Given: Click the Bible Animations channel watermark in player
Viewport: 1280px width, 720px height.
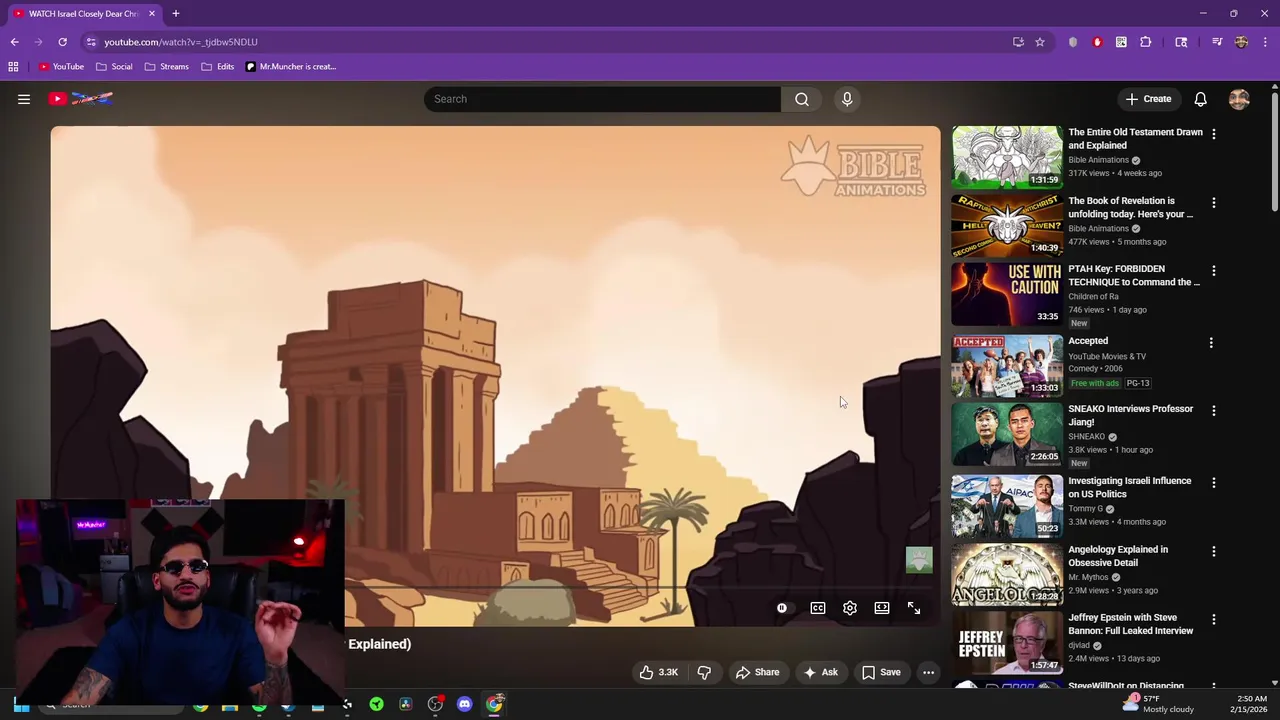Looking at the screenshot, I should (919, 560).
